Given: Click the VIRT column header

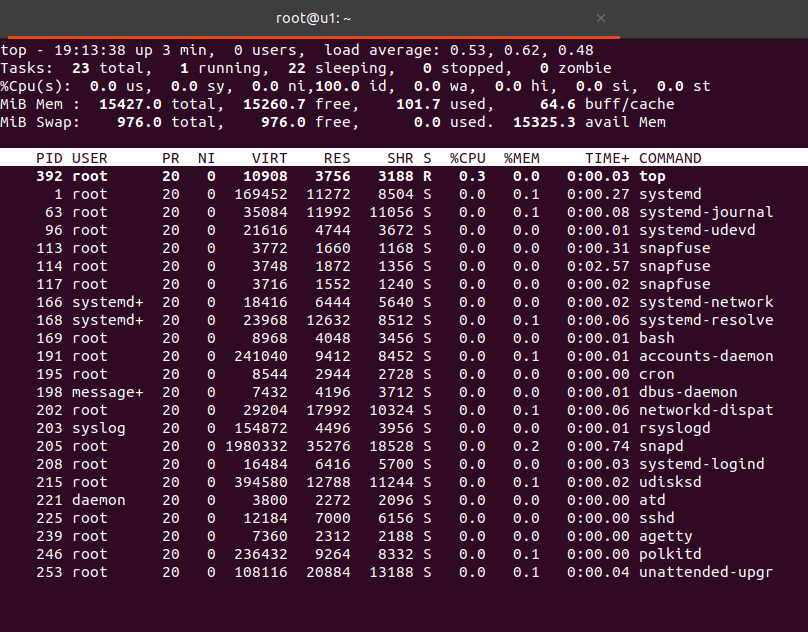Looking at the screenshot, I should point(270,158).
